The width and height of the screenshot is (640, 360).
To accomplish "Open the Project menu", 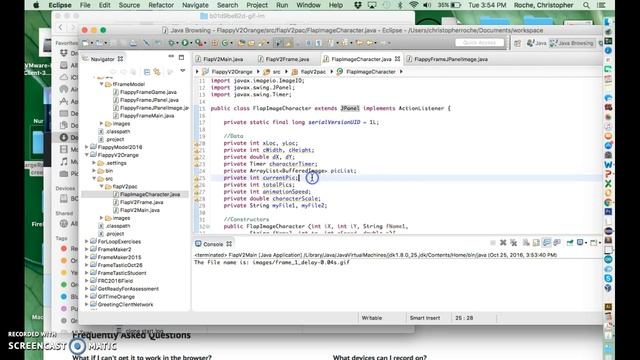I will click(257, 5).
